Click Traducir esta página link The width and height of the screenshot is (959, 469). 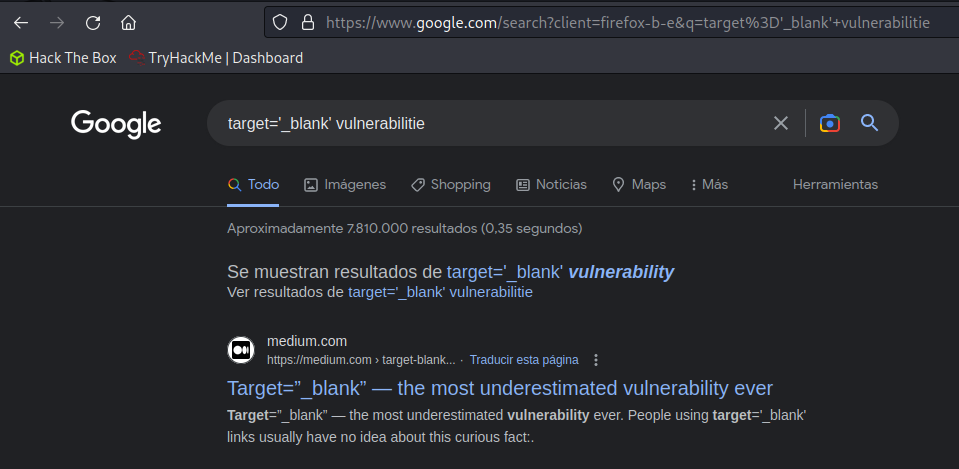click(x=524, y=360)
